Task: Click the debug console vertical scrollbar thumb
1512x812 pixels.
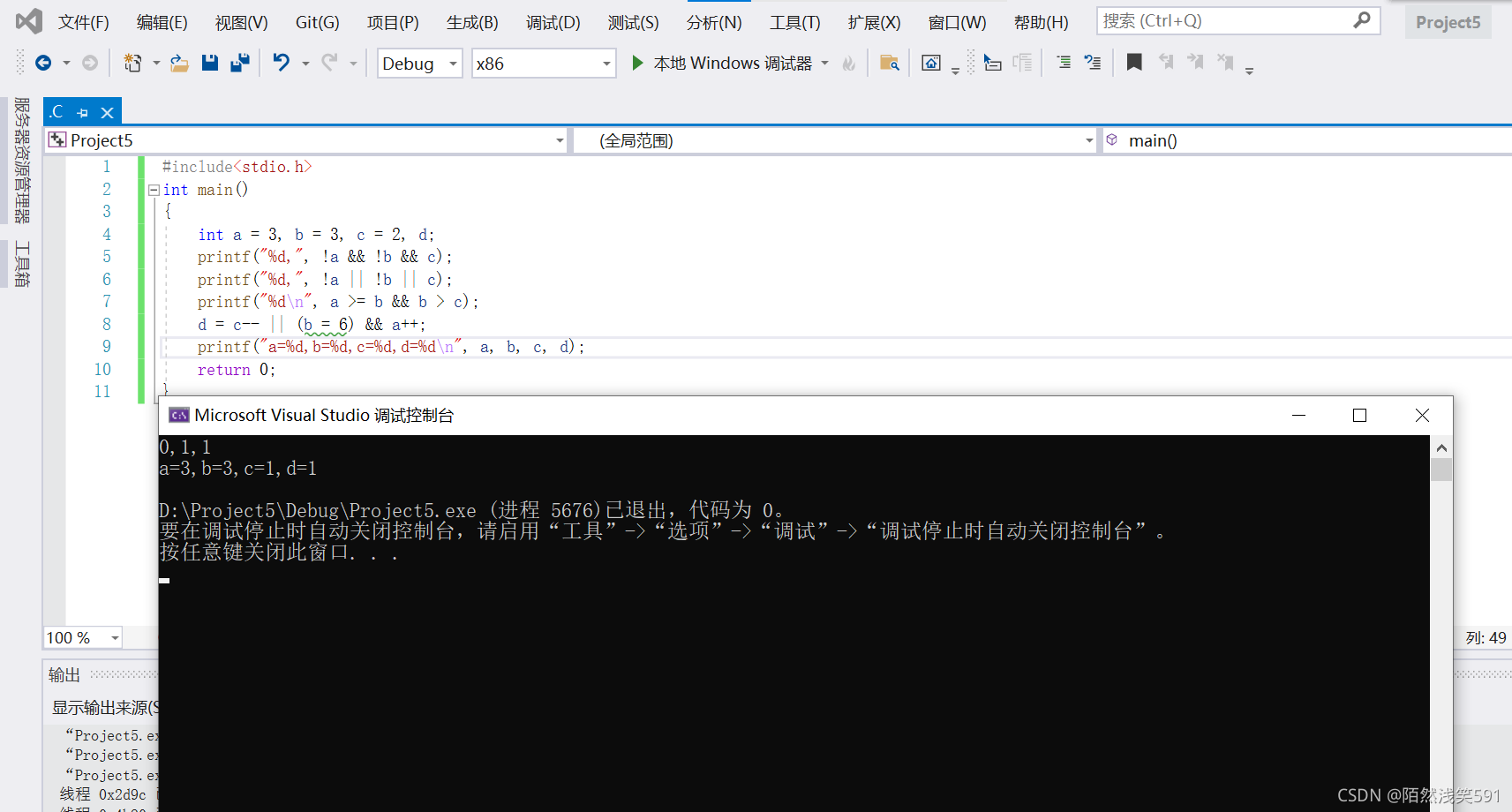Action: 1441,469
